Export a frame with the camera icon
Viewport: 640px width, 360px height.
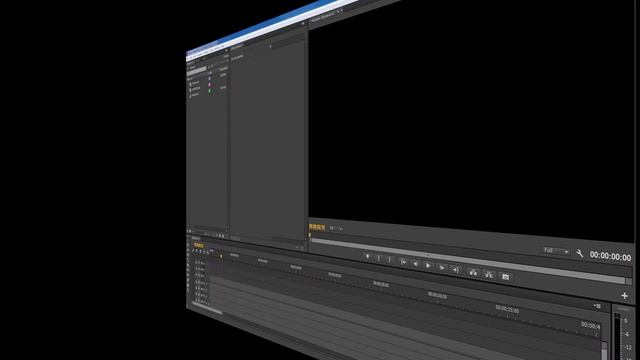505,277
